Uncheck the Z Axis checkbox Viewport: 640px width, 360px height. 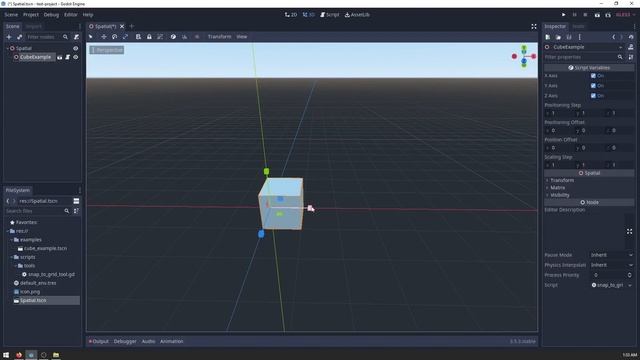(593, 96)
